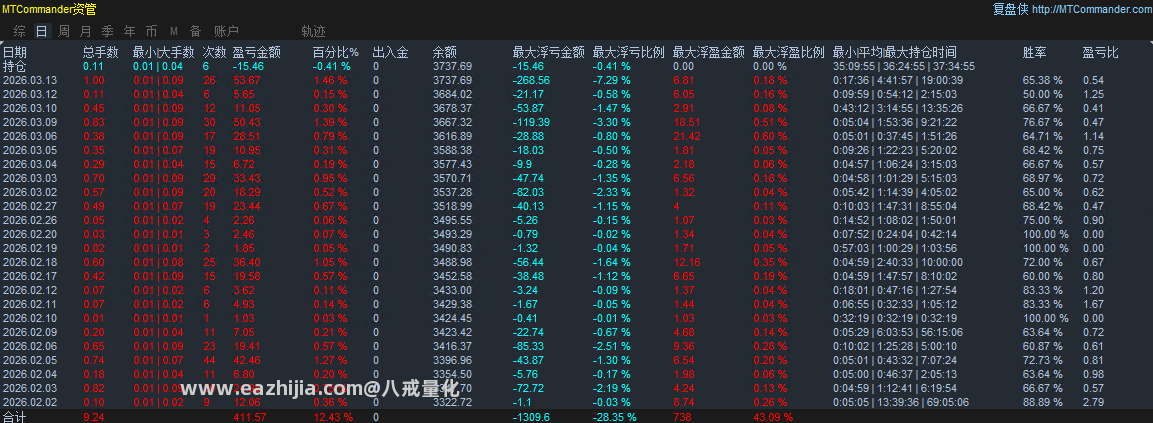Viewport: 1153px width, 423px height.
Task: Open the 月 monthly tab
Action: [x=86, y=32]
